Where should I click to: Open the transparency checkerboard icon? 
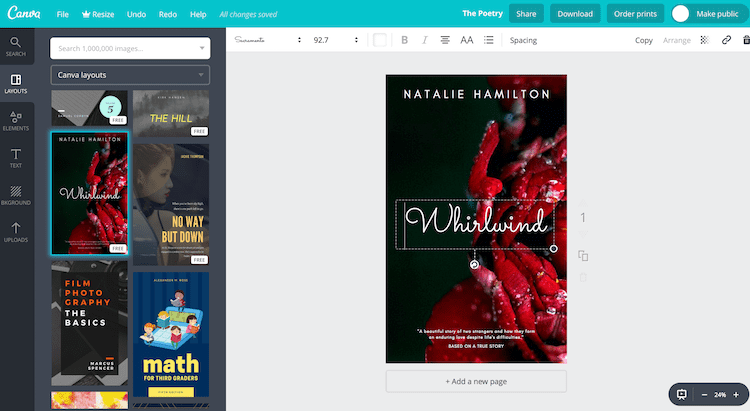point(704,40)
